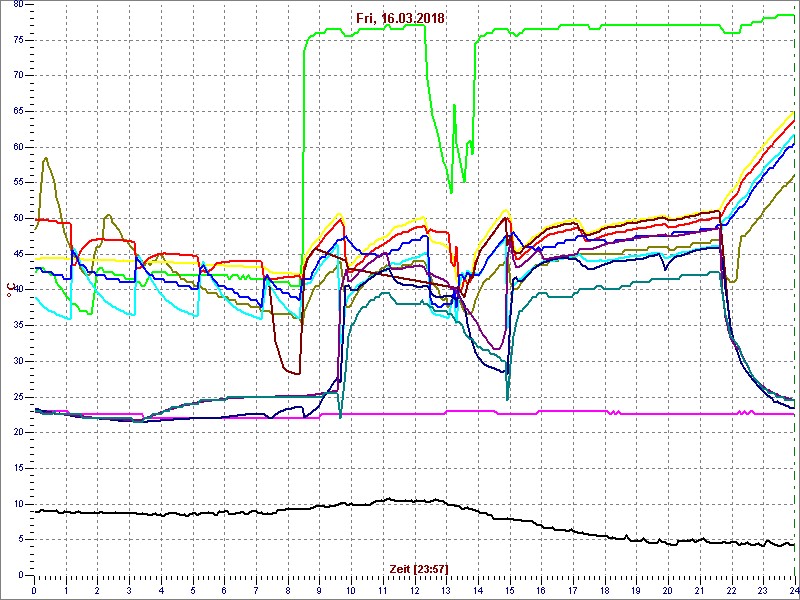Click hour 7 on the time axis

pyautogui.click(x=256, y=588)
